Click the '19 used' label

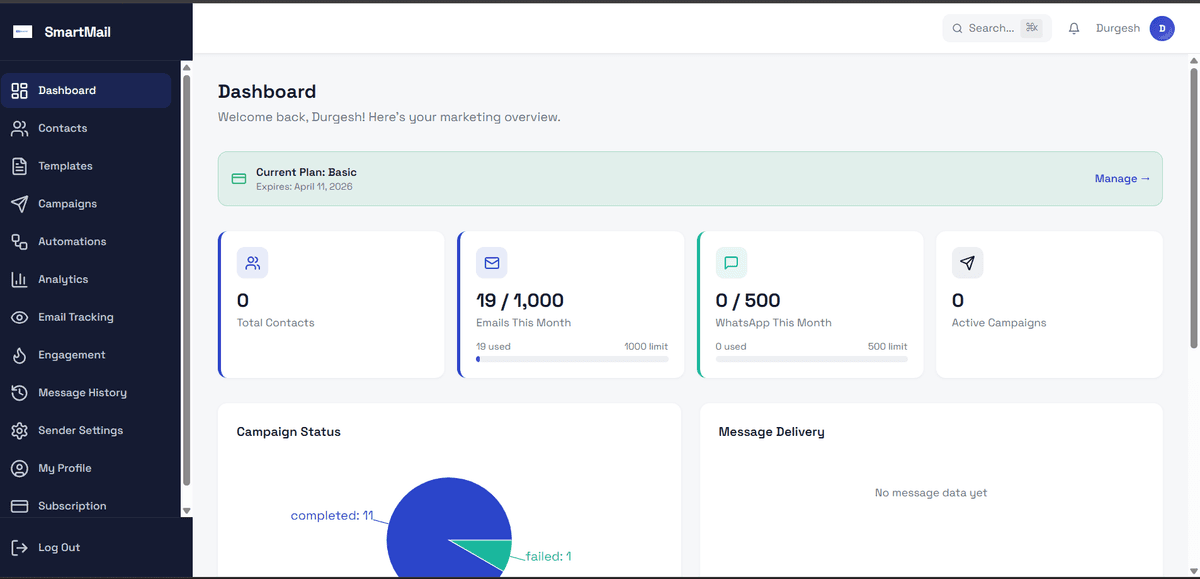(494, 347)
